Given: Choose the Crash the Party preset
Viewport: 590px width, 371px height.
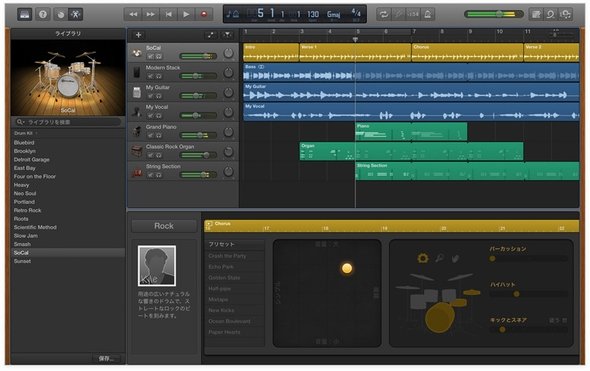Looking at the screenshot, I should (227, 256).
